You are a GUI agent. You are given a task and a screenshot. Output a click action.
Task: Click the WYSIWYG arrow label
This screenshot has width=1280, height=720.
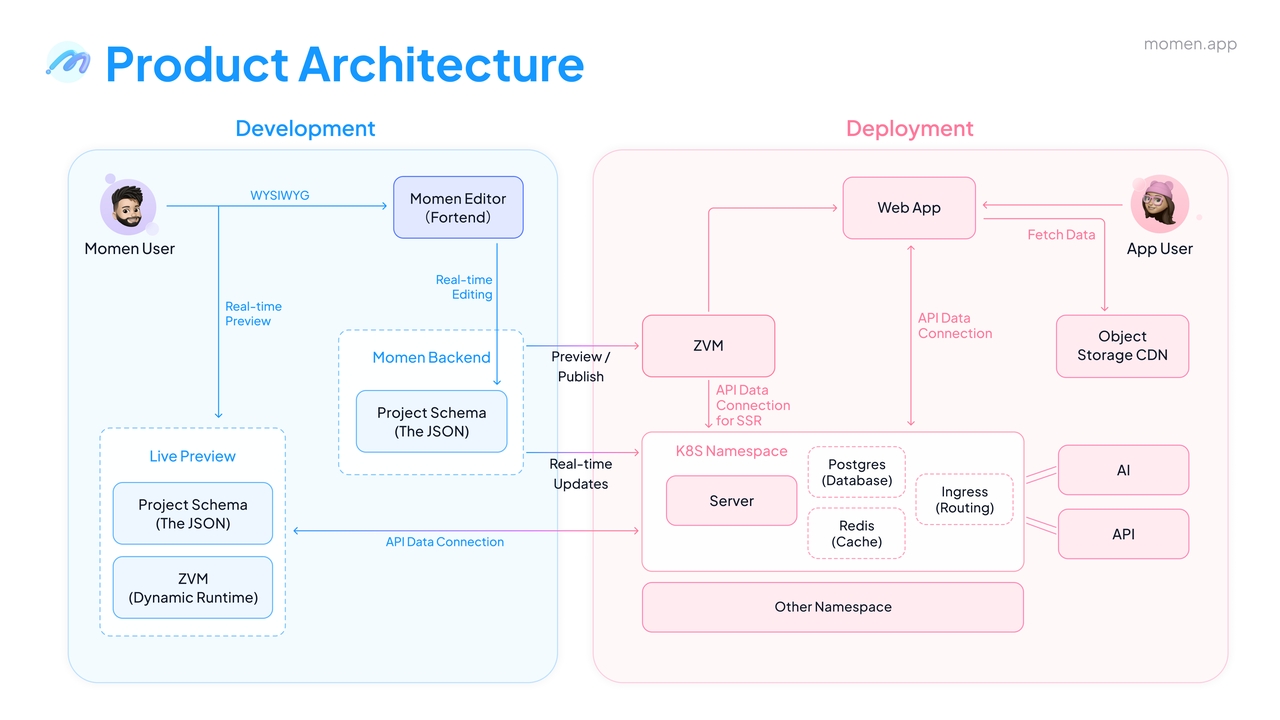pos(279,195)
